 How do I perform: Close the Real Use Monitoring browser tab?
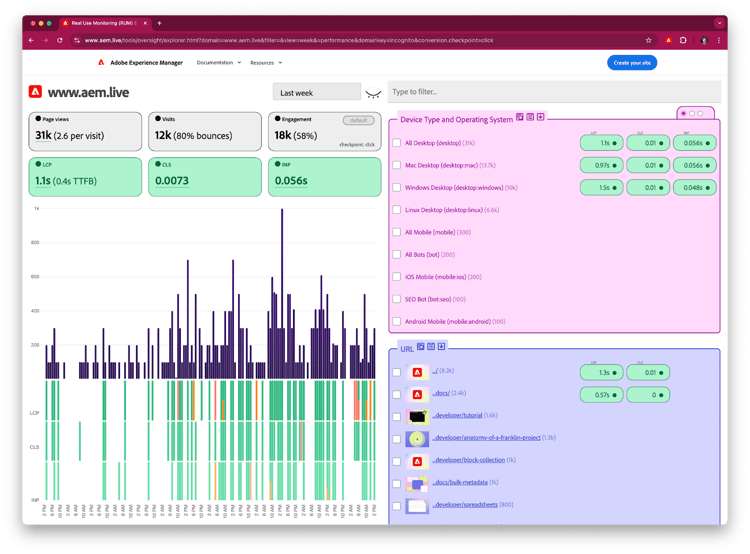coord(145,23)
